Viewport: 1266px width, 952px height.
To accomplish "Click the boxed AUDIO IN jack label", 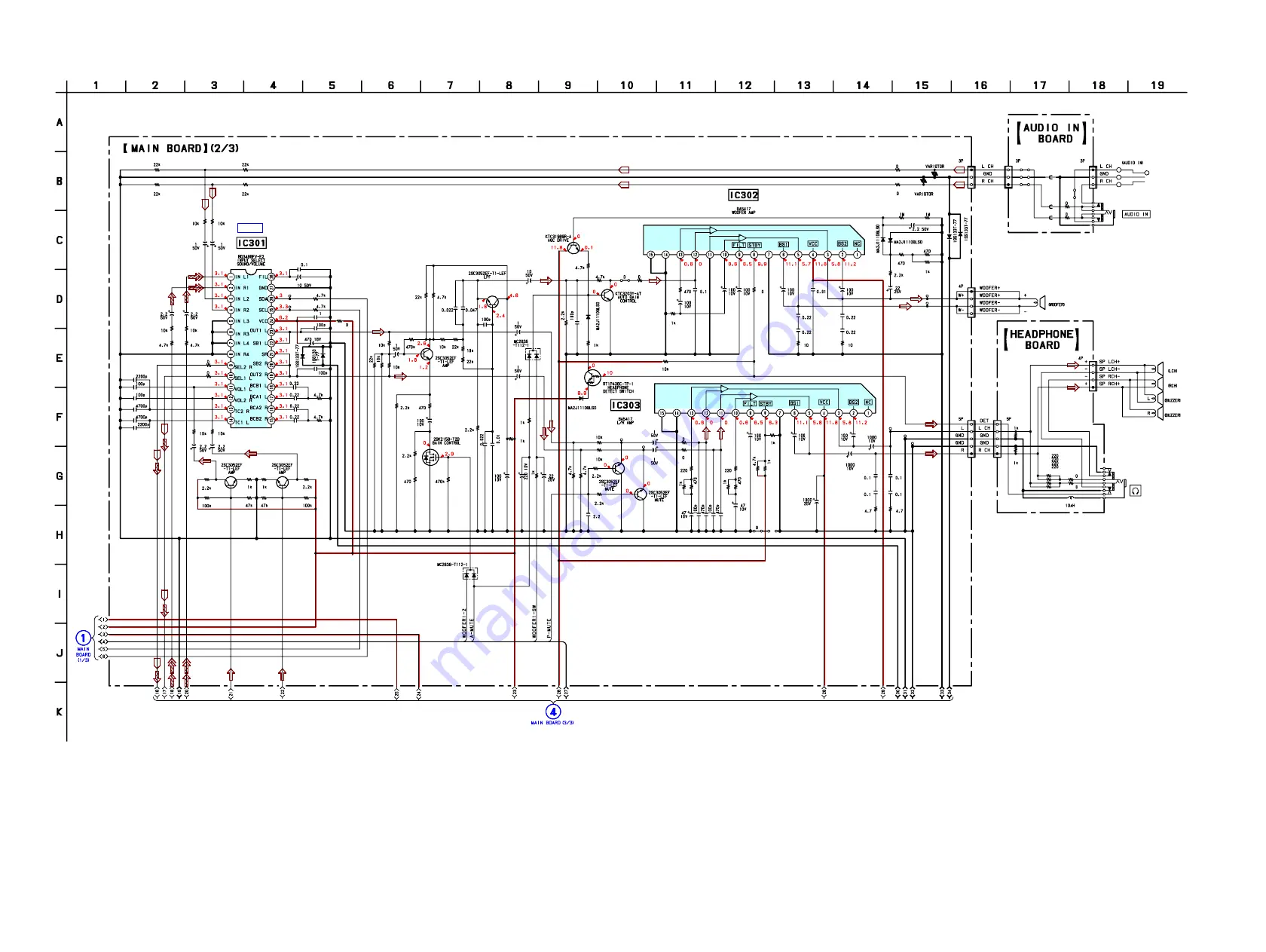I will pyautogui.click(x=1136, y=214).
